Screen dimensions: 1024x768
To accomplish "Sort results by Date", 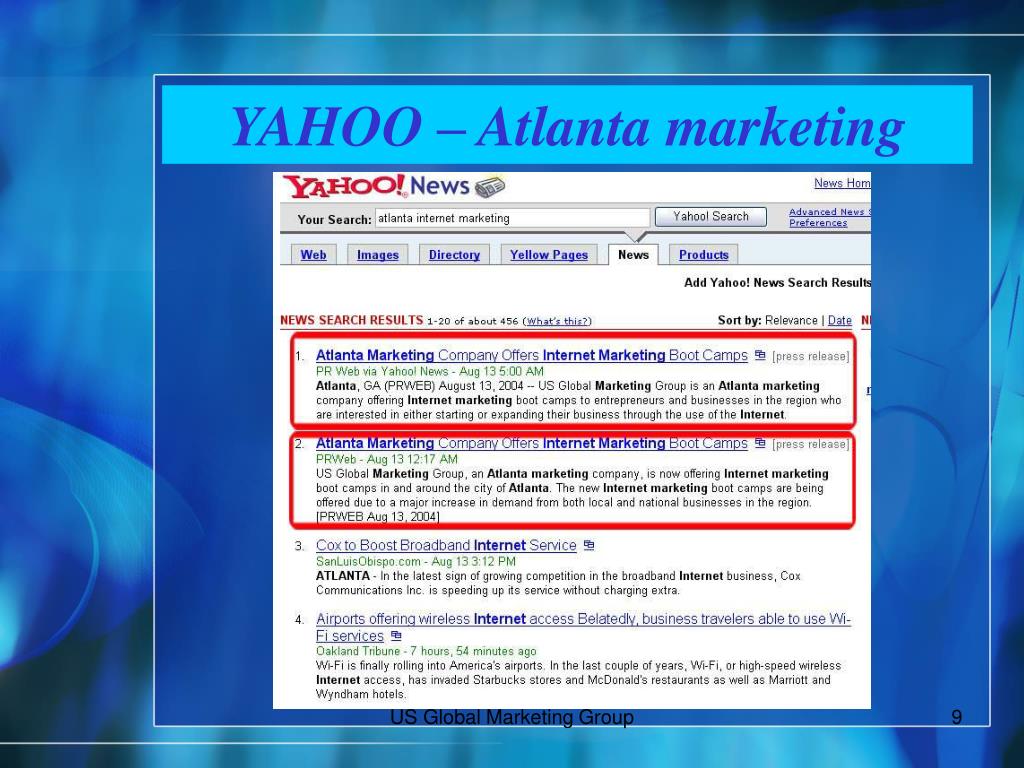I will 839,321.
